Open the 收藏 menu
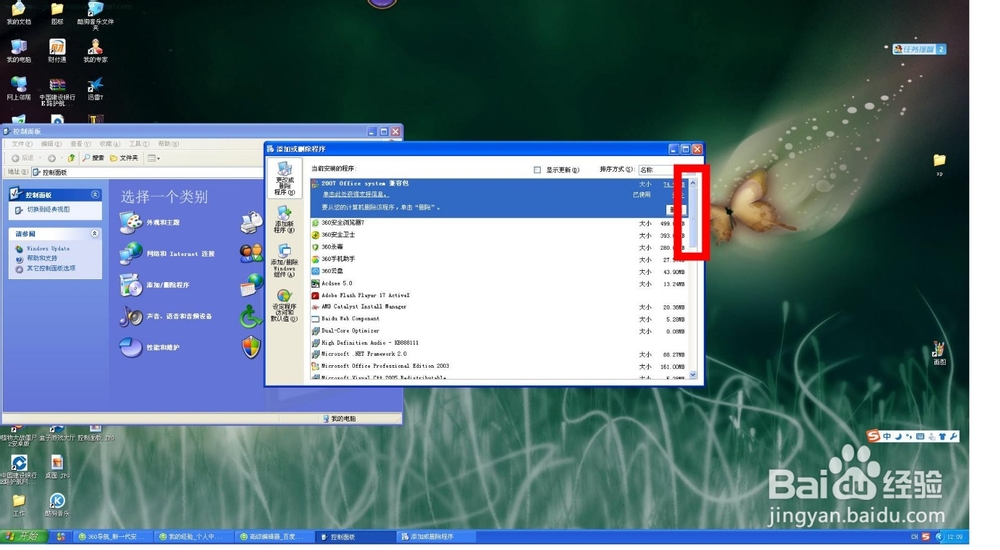The height and width of the screenshot is (550, 1000). (110, 144)
